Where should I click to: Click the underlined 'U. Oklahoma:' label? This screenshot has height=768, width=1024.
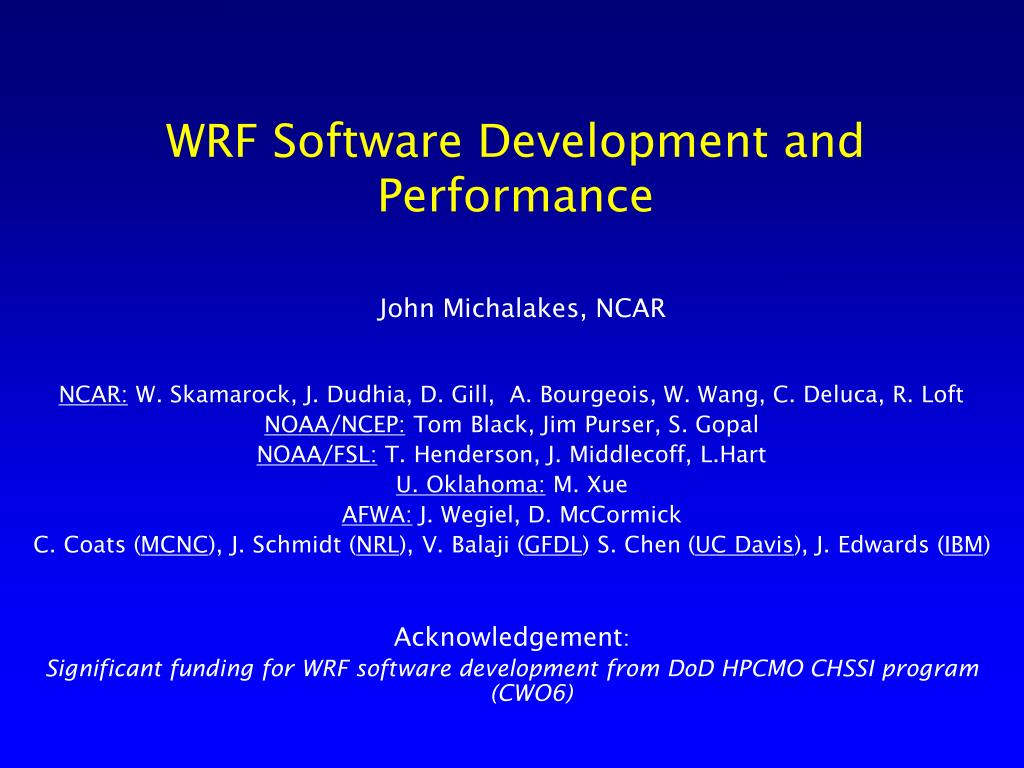coord(470,485)
